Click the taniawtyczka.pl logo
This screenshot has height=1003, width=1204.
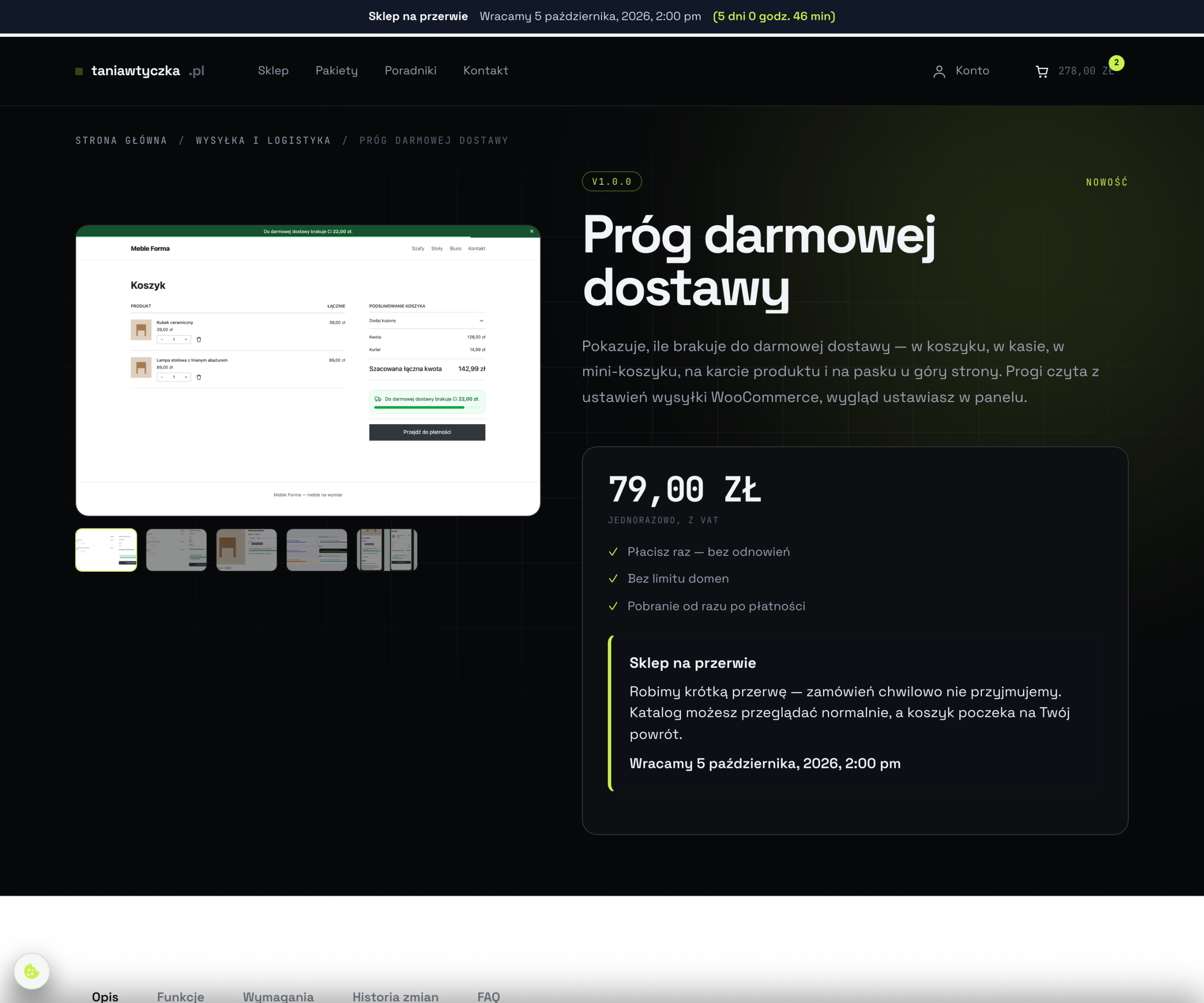tap(140, 71)
